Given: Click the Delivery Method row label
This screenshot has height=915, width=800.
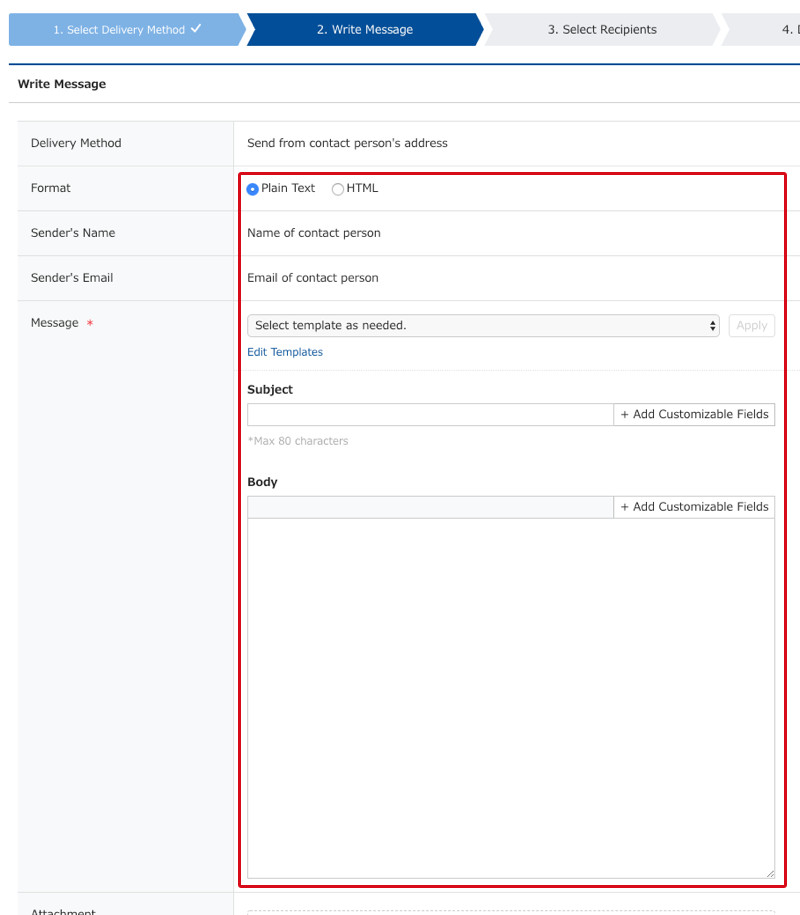Looking at the screenshot, I should (x=76, y=143).
